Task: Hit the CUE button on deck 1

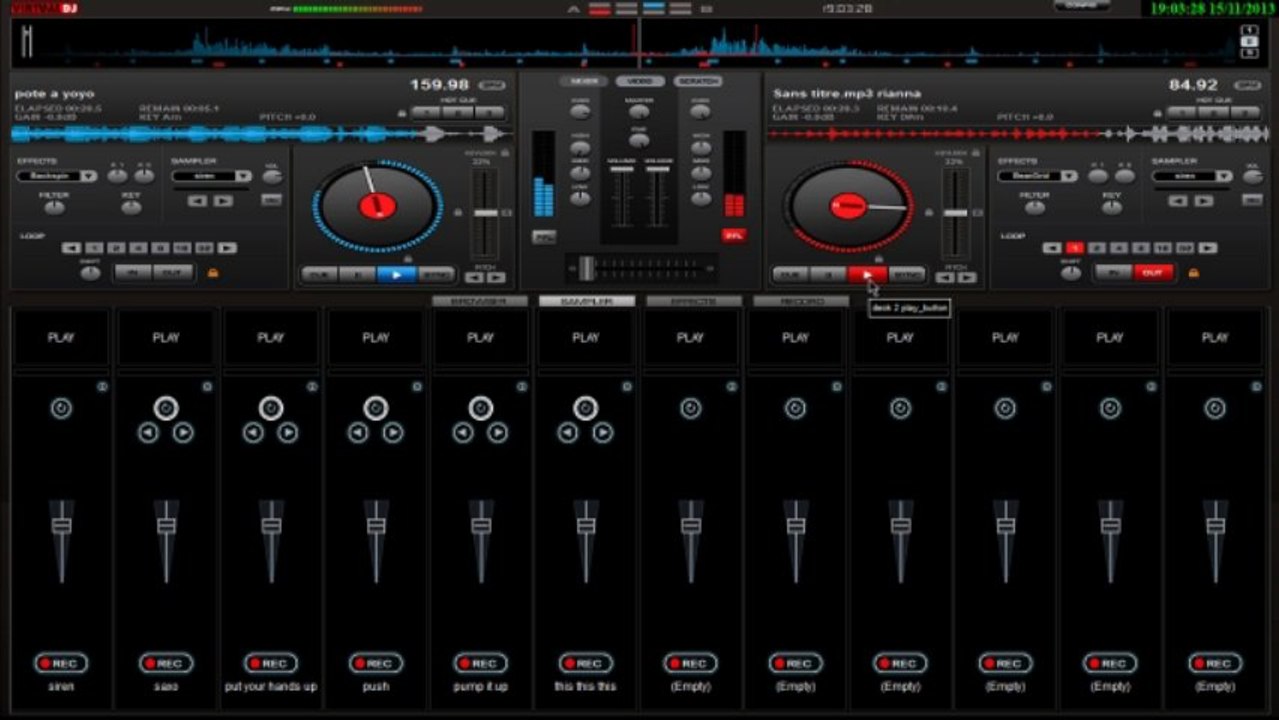Action: point(320,274)
